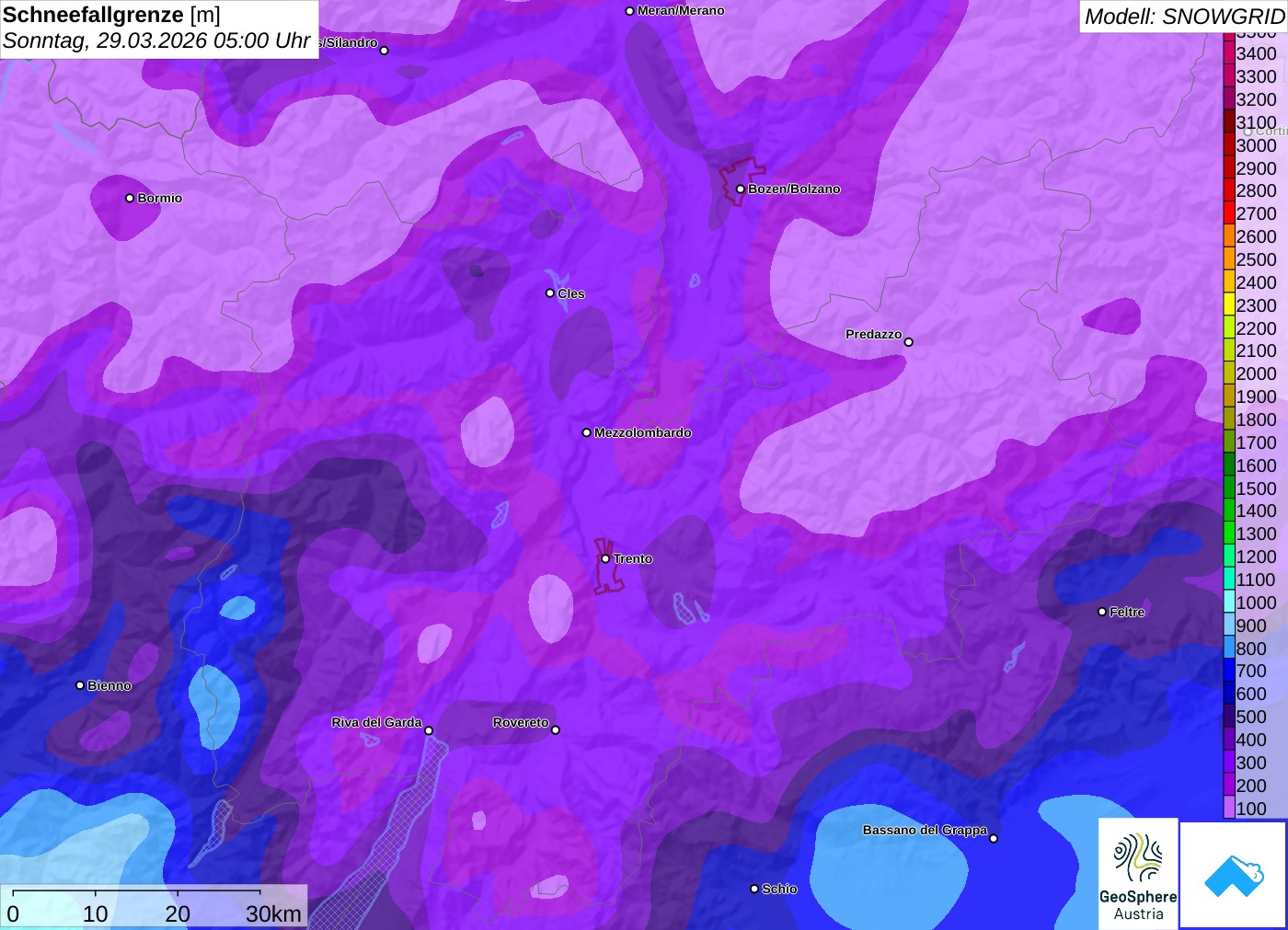Click the Bormio map marker

tap(130, 198)
